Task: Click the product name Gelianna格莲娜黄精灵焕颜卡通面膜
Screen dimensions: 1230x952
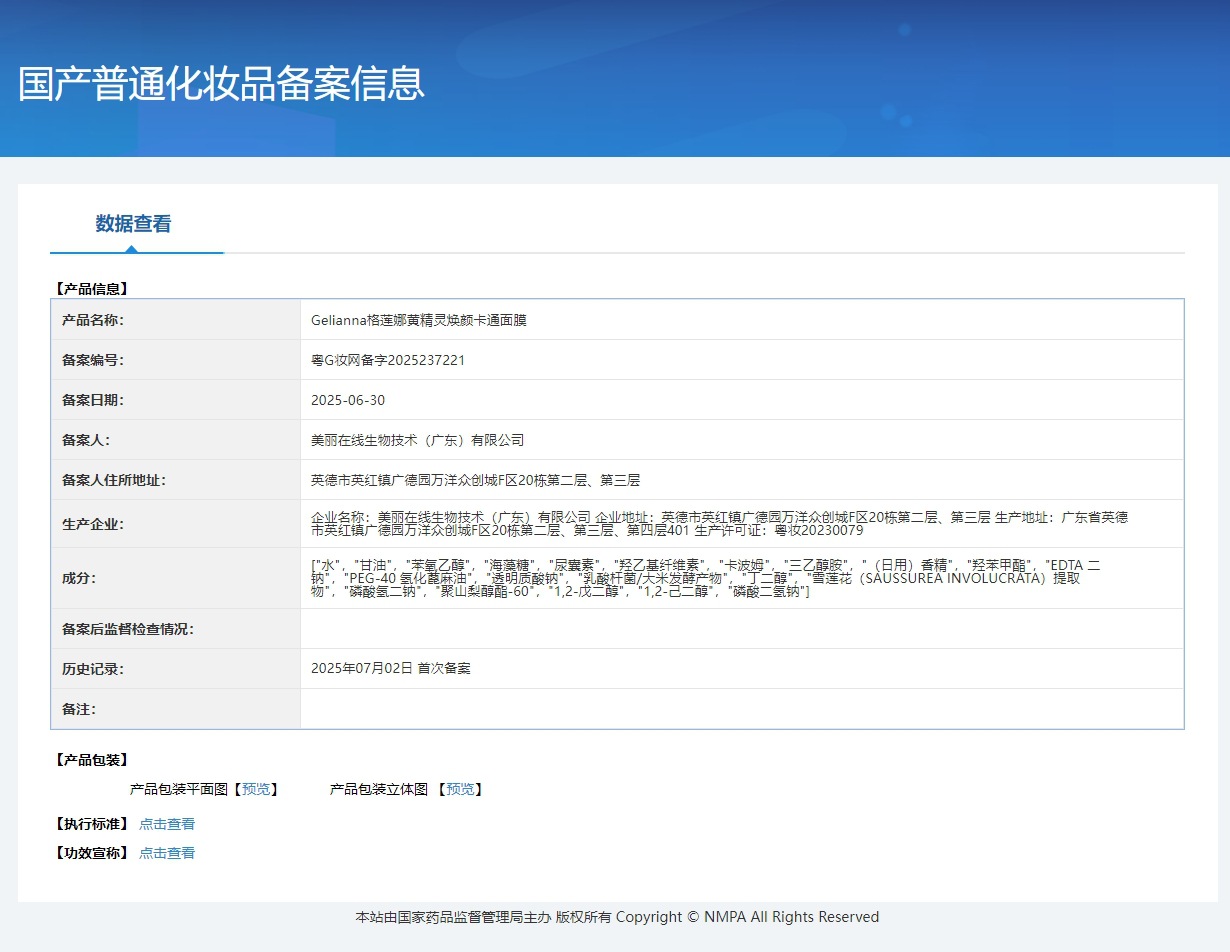Action: pyautogui.click(x=418, y=320)
